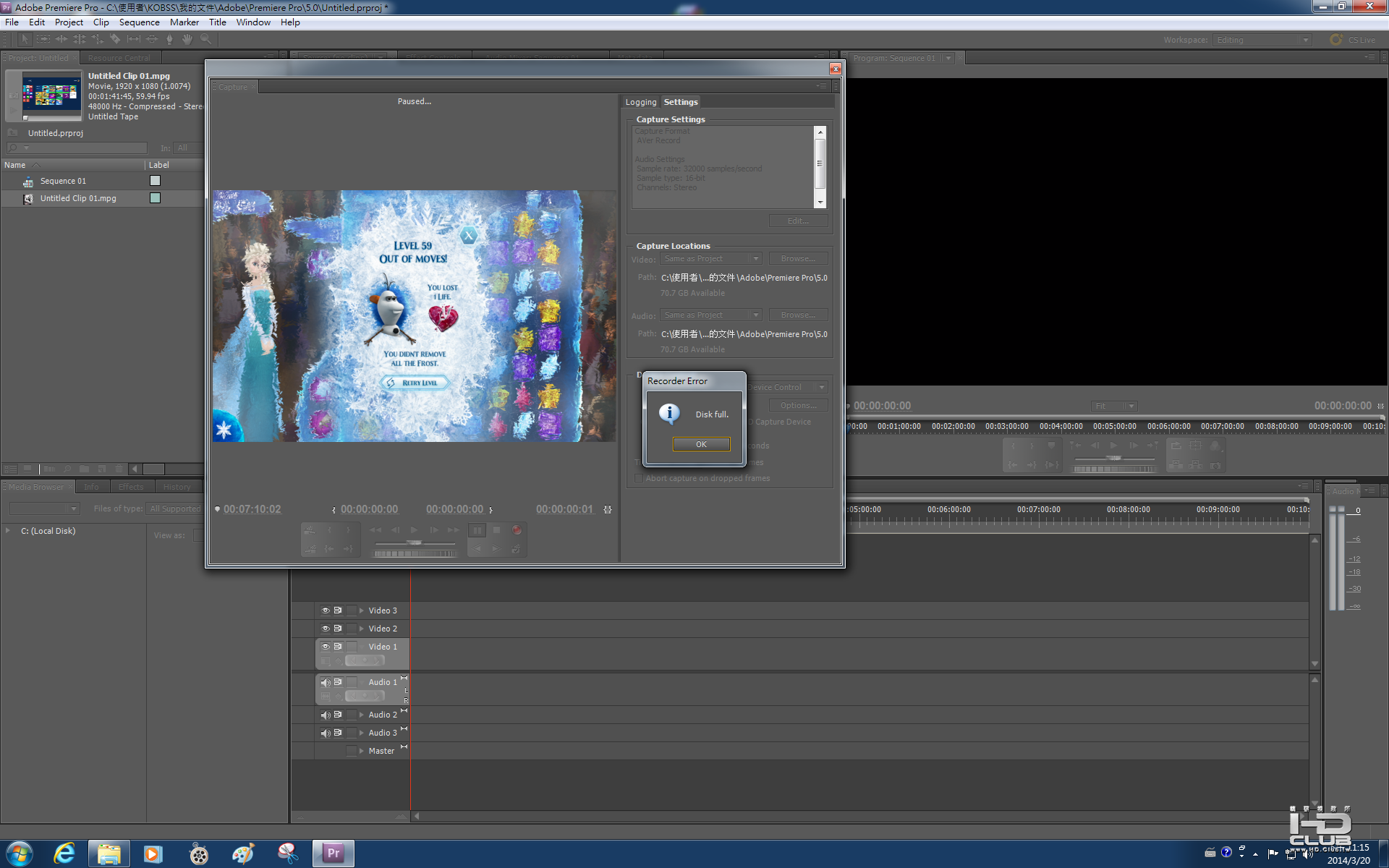Open Premiere Pro from the Windows taskbar
The width and height of the screenshot is (1389, 868).
(x=334, y=853)
